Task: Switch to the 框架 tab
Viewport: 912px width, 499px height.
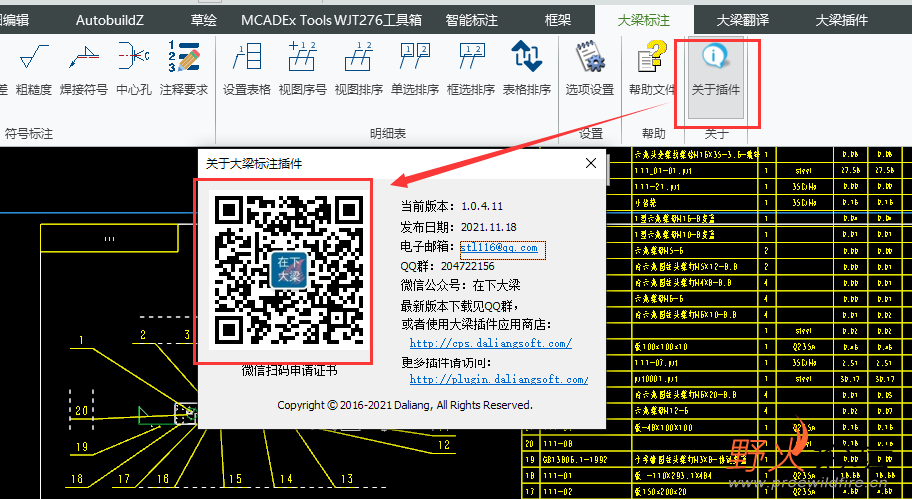Action: click(x=558, y=20)
